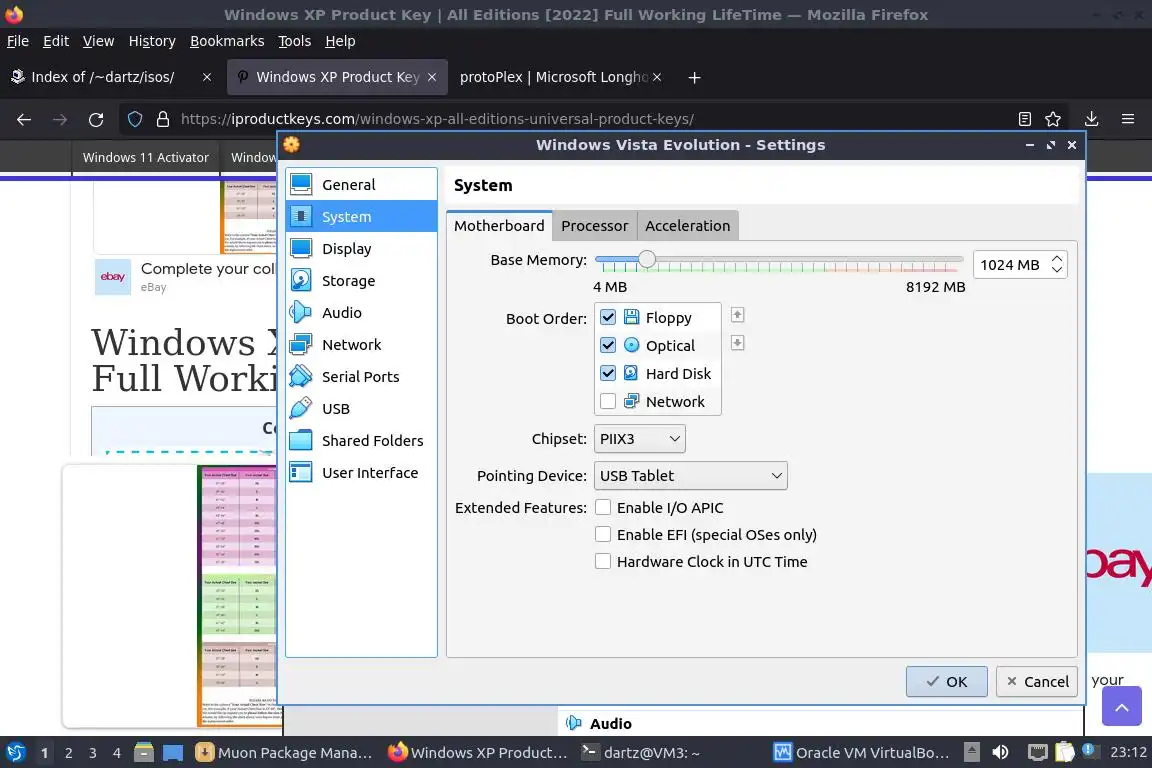
Task: Open USB settings category
Action: (361, 409)
